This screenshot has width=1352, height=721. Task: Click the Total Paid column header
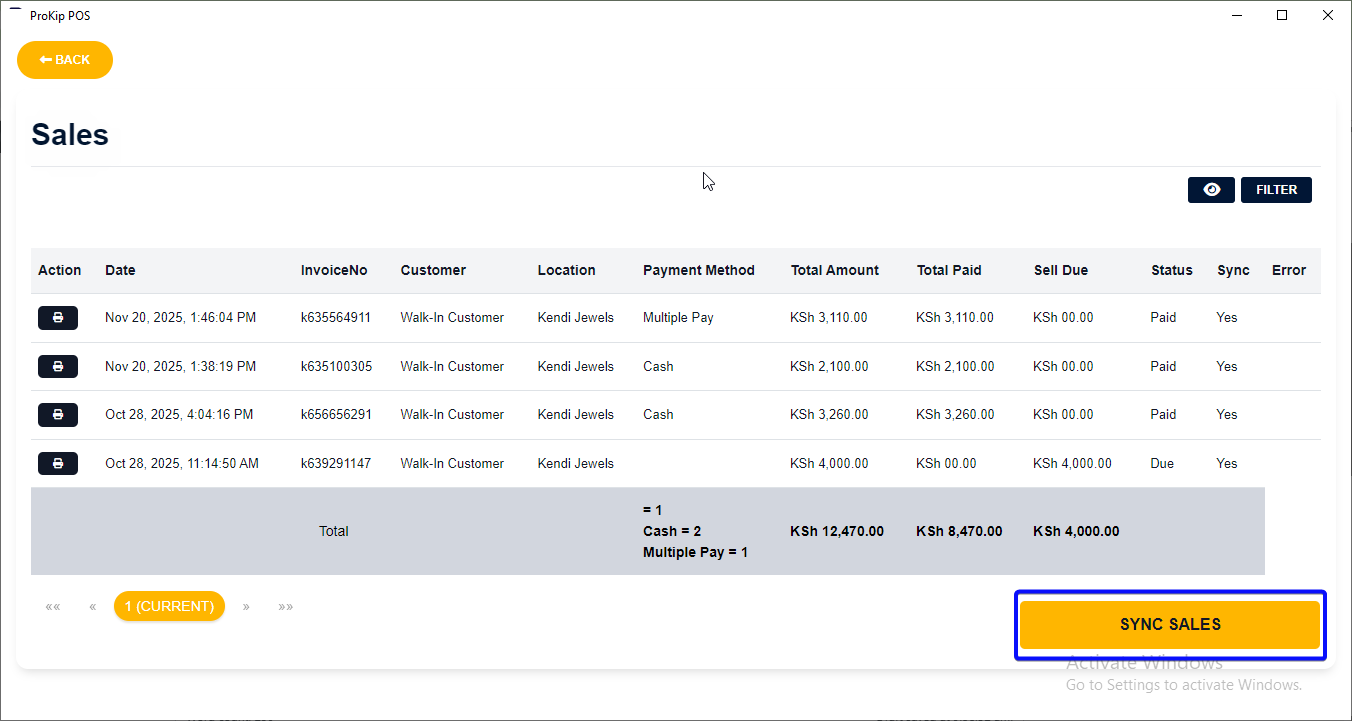pos(949,270)
